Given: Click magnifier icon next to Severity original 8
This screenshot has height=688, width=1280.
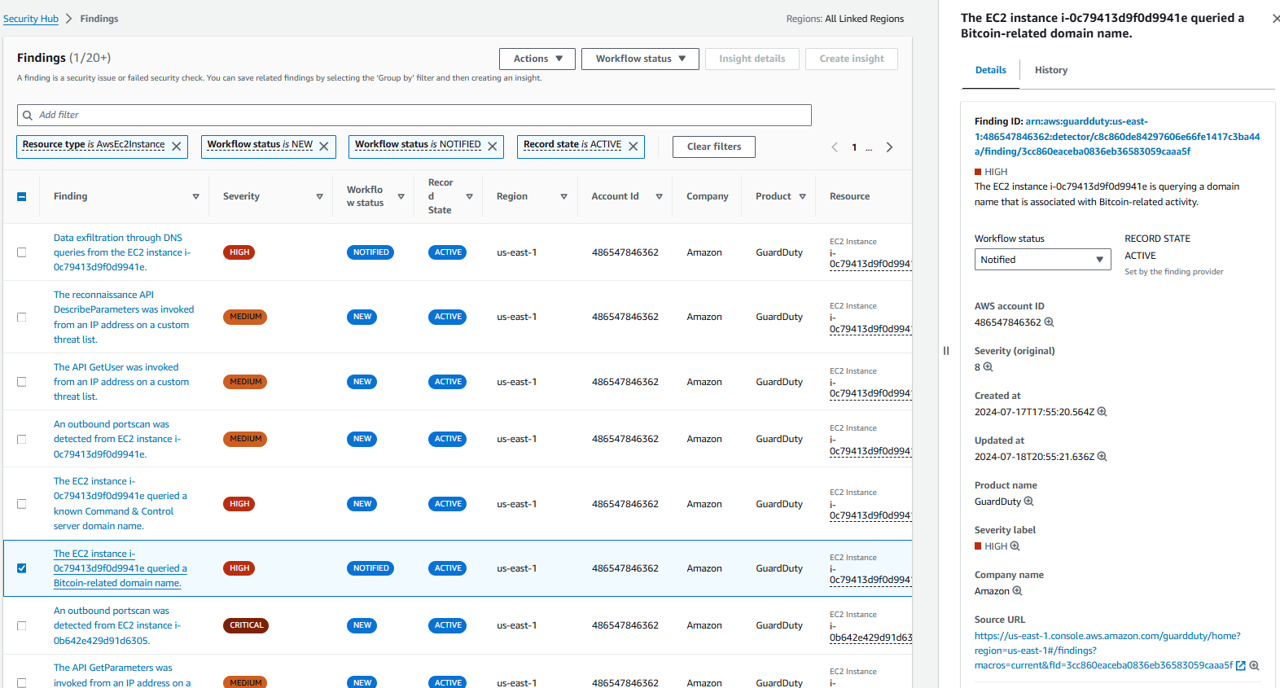Looking at the screenshot, I should point(988,367).
